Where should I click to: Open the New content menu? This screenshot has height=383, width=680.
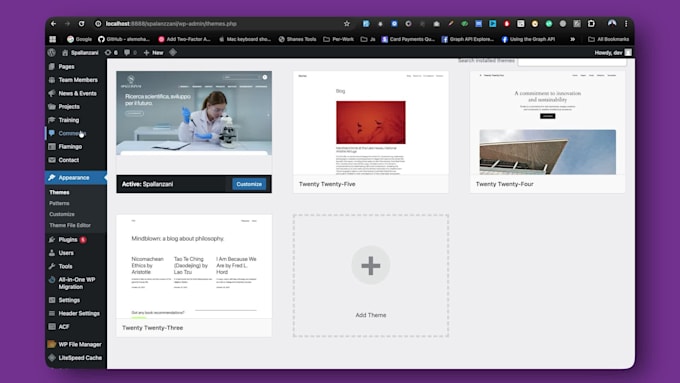click(x=154, y=52)
